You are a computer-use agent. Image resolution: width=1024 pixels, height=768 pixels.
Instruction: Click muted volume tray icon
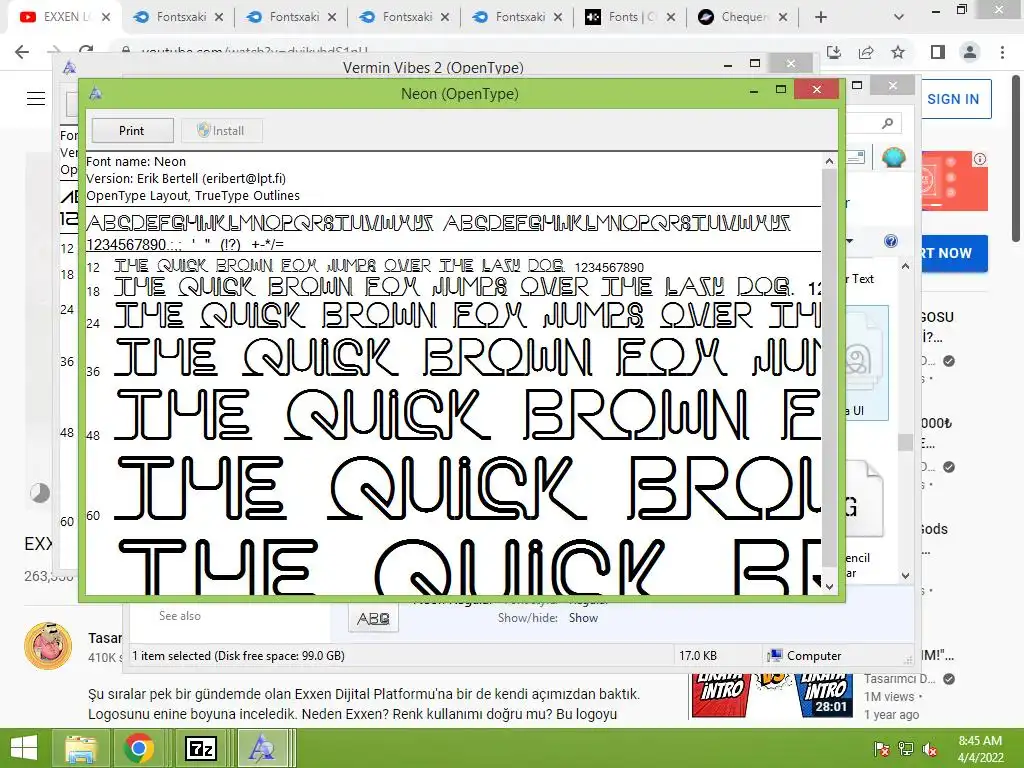click(x=929, y=748)
